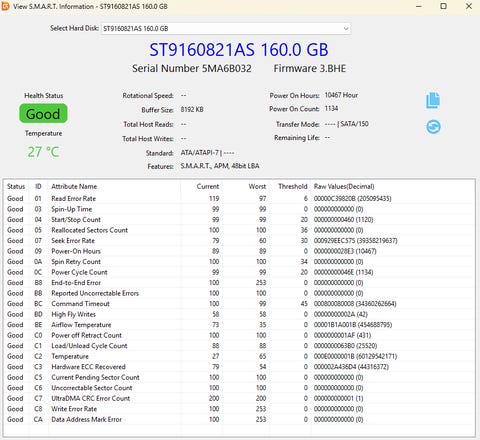Click raw value 00000C39820B (205095435)
Viewport: 480px width, 440px height.
coord(352,199)
